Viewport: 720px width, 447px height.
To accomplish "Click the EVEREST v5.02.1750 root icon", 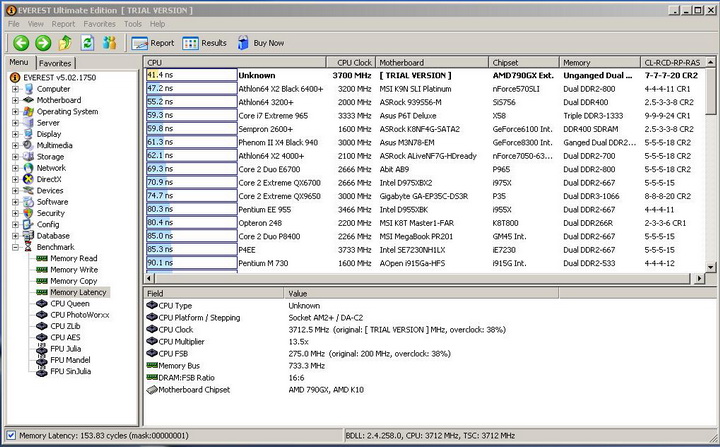I will [15, 77].
